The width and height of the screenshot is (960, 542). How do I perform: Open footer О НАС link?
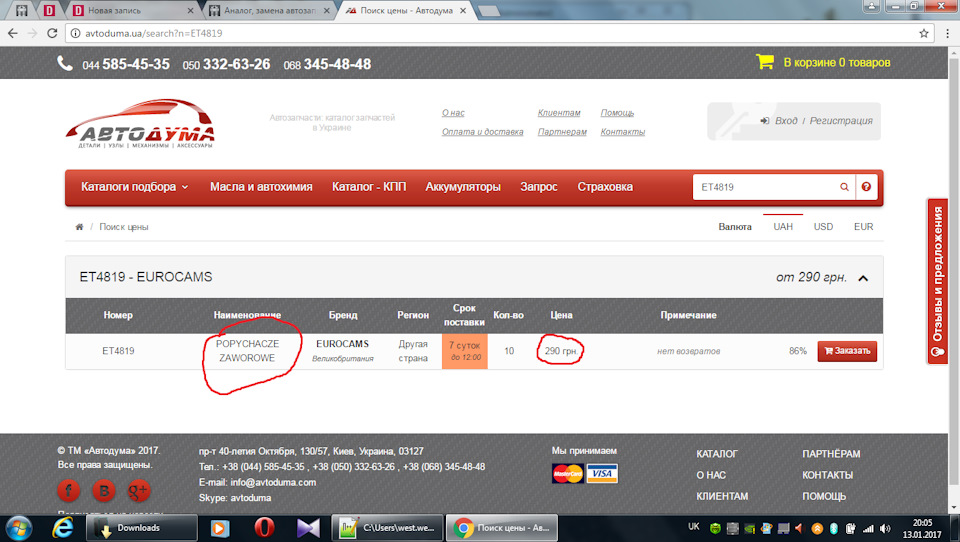(711, 475)
